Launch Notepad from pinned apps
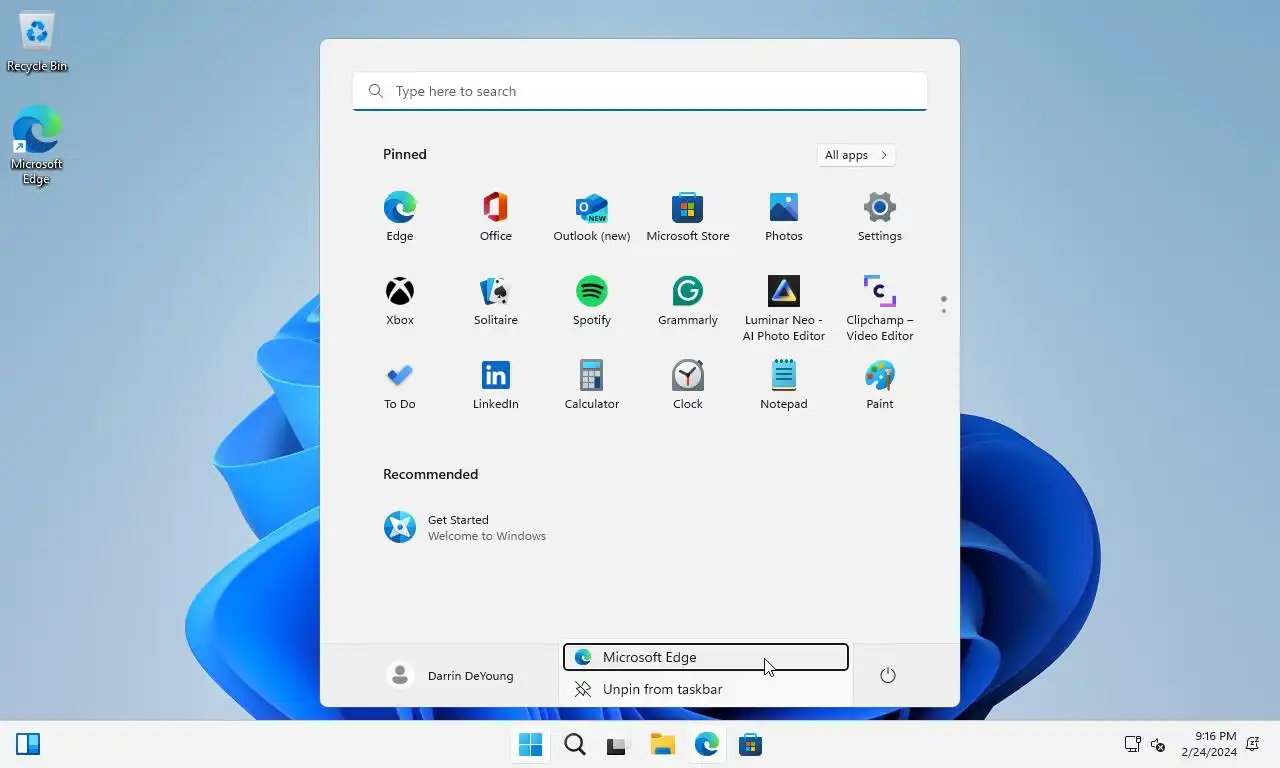This screenshot has height=768, width=1280. [784, 385]
